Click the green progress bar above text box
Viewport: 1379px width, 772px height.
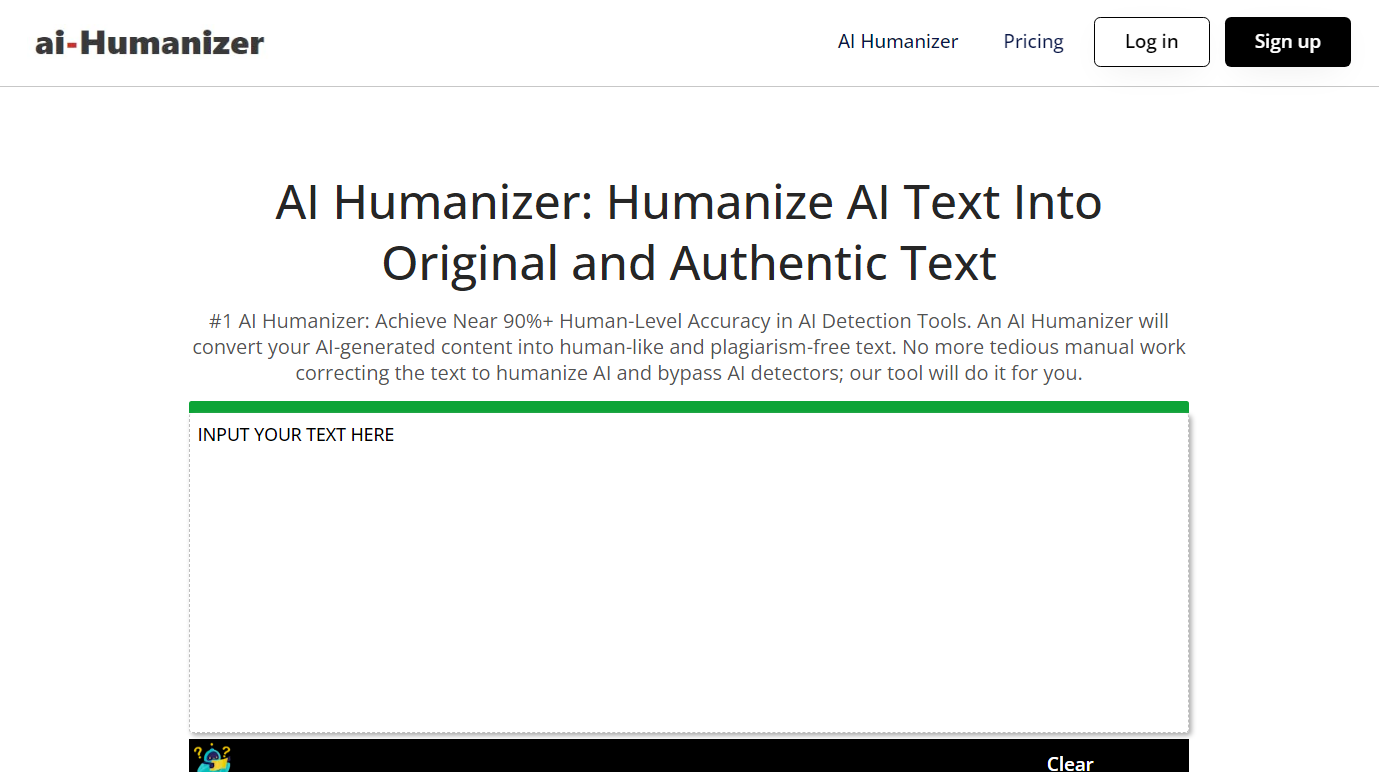689,407
